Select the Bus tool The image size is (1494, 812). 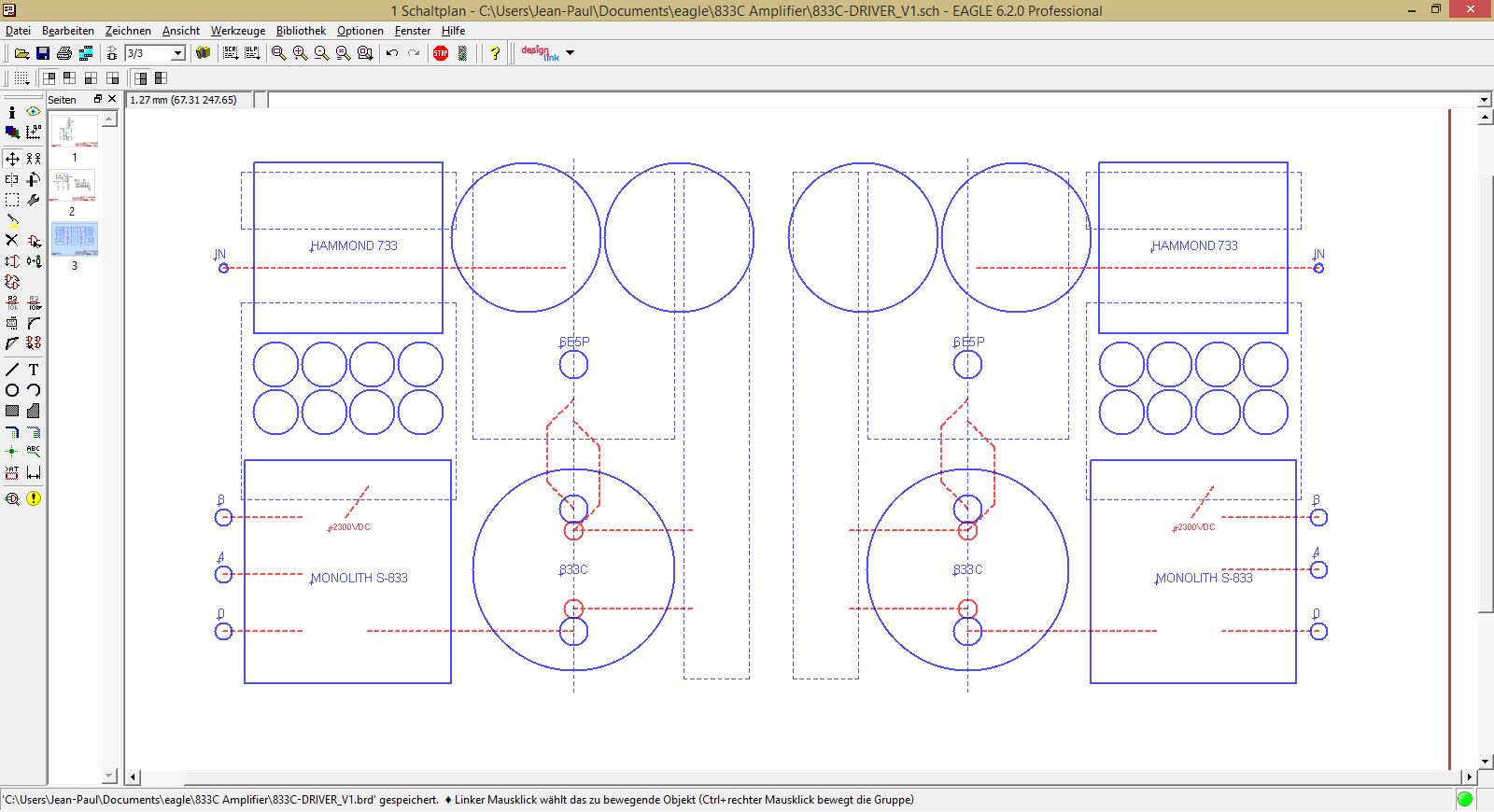pyautogui.click(x=12, y=431)
